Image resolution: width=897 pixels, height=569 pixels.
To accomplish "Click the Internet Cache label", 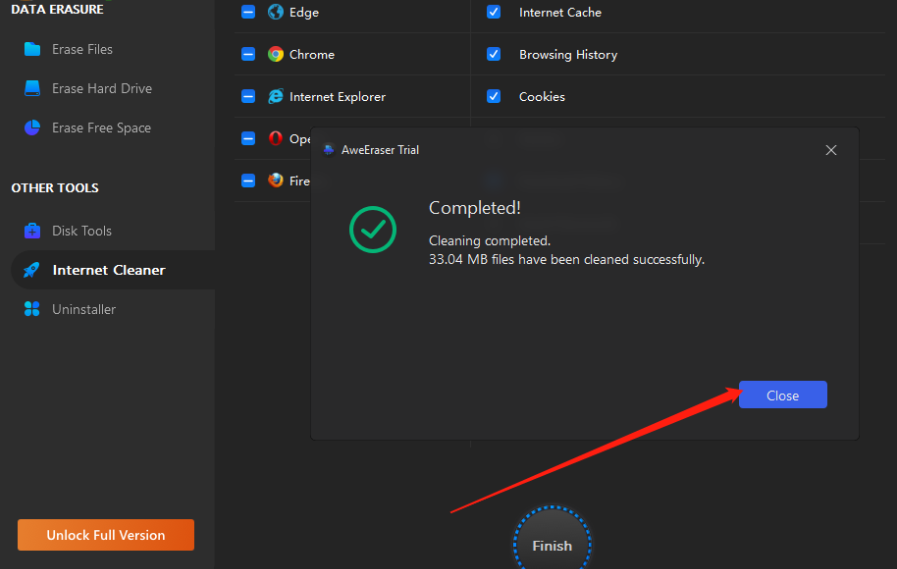I will [560, 13].
